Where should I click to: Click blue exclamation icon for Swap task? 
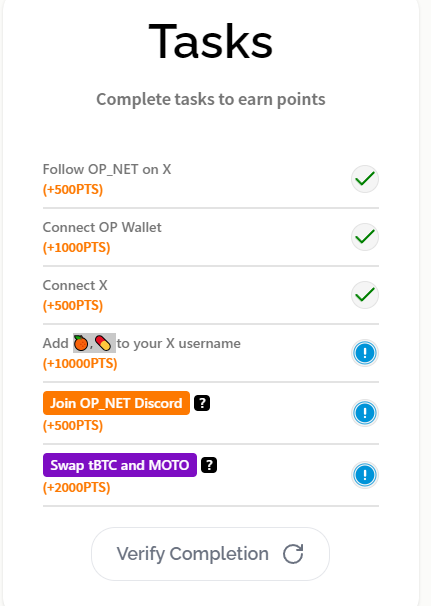365,475
